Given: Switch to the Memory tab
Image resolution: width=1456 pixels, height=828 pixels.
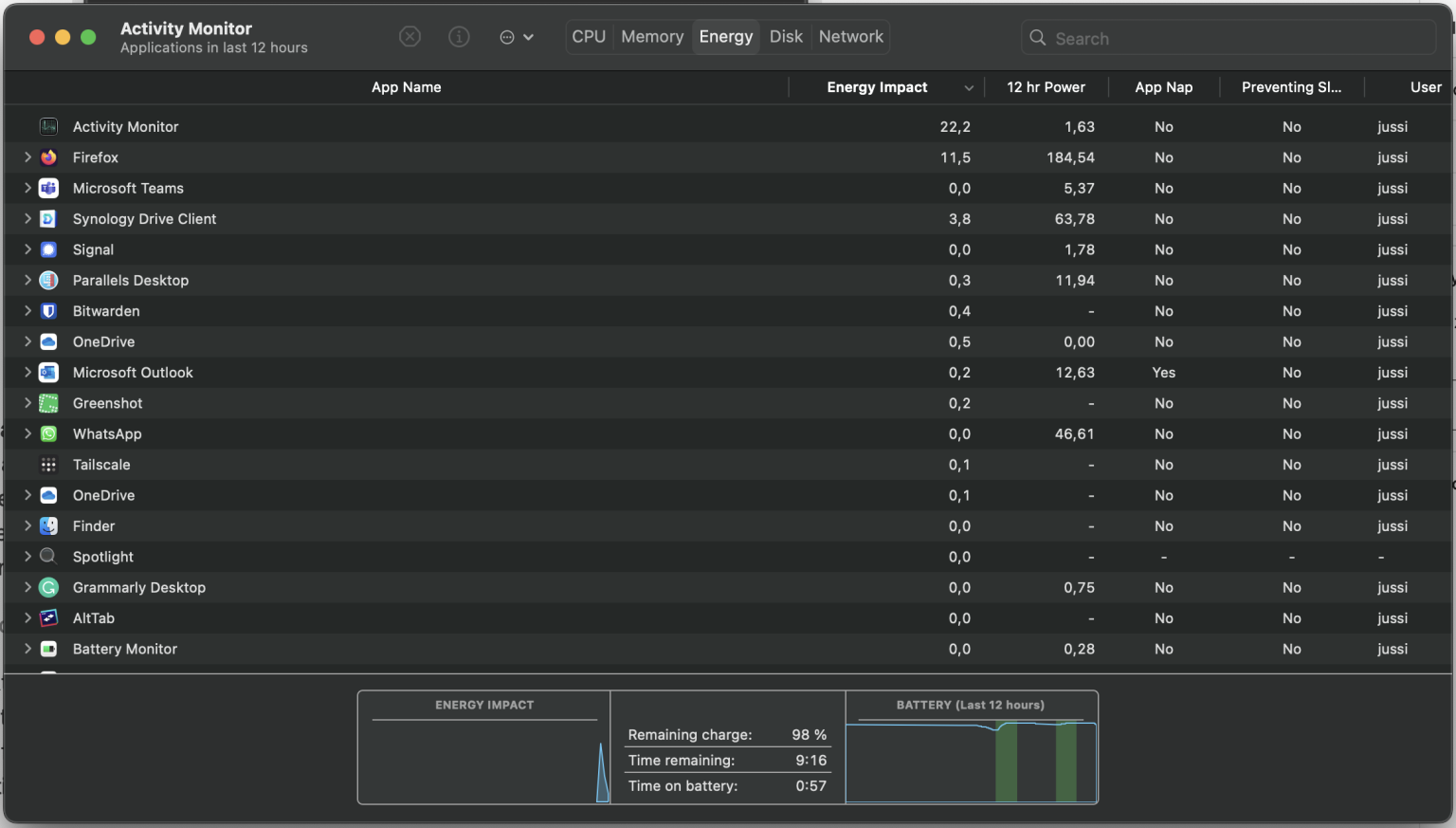Looking at the screenshot, I should [652, 37].
